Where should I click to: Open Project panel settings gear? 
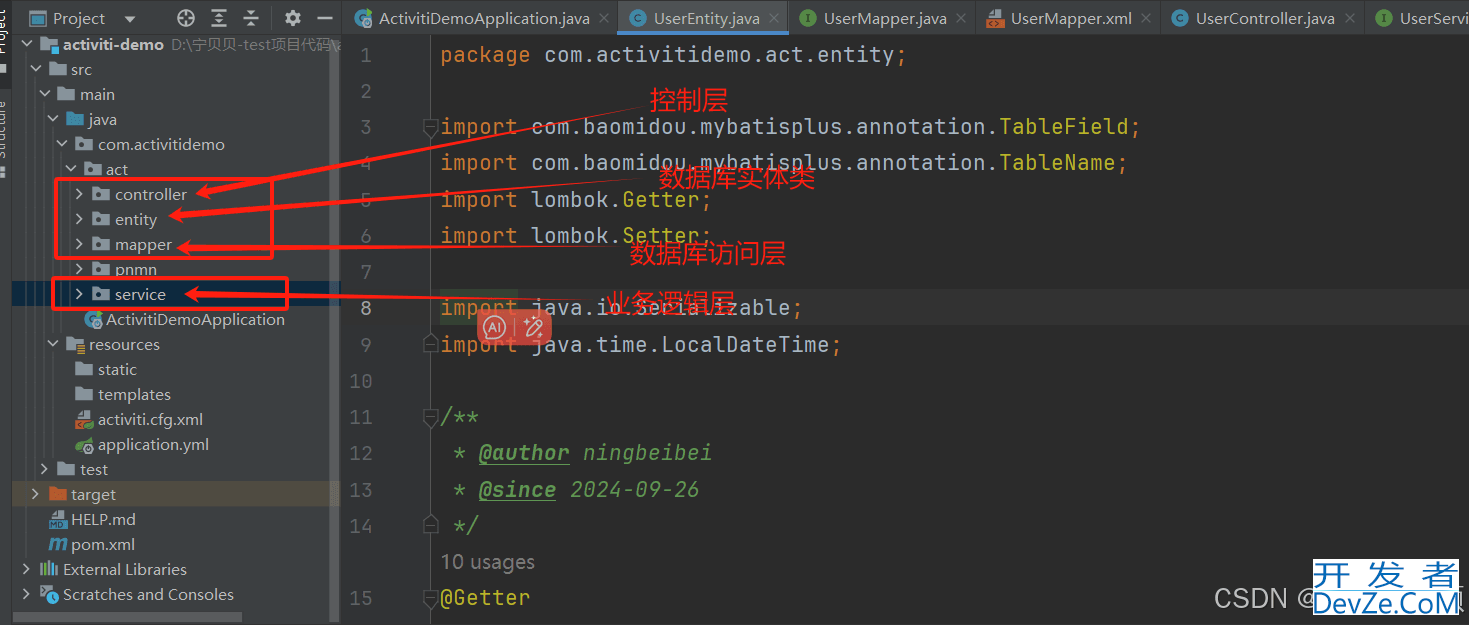tap(292, 18)
